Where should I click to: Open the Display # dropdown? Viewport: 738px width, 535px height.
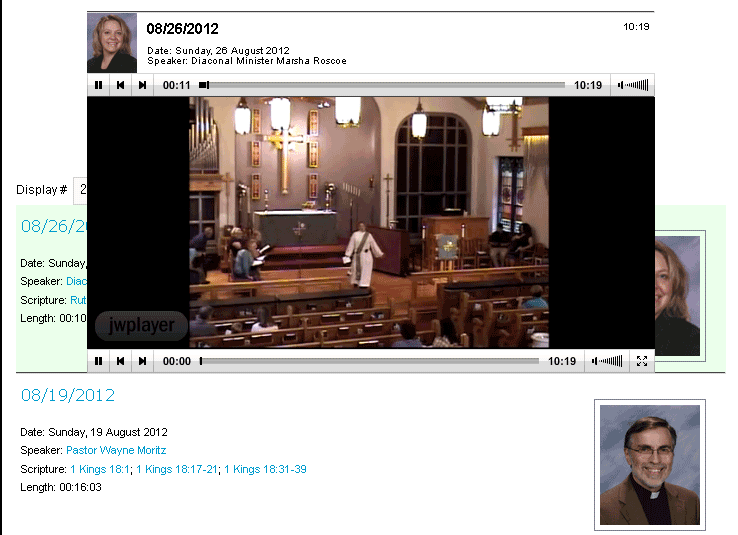pyautogui.click(x=80, y=190)
